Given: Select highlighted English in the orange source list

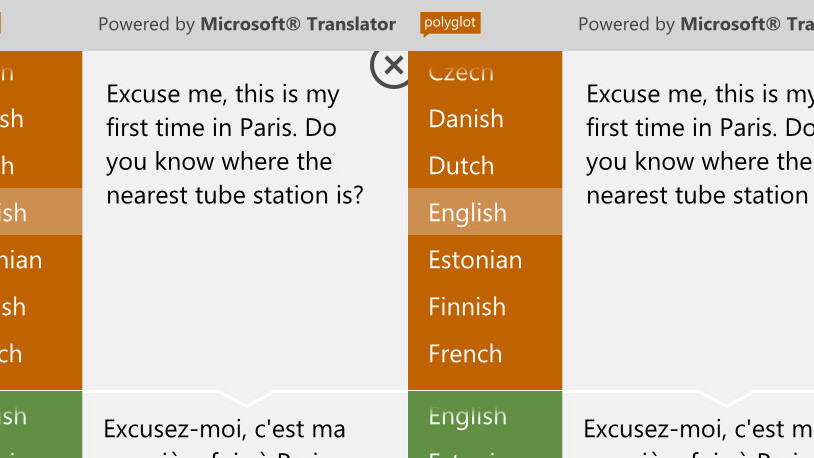Looking at the screenshot, I should pos(467,213).
